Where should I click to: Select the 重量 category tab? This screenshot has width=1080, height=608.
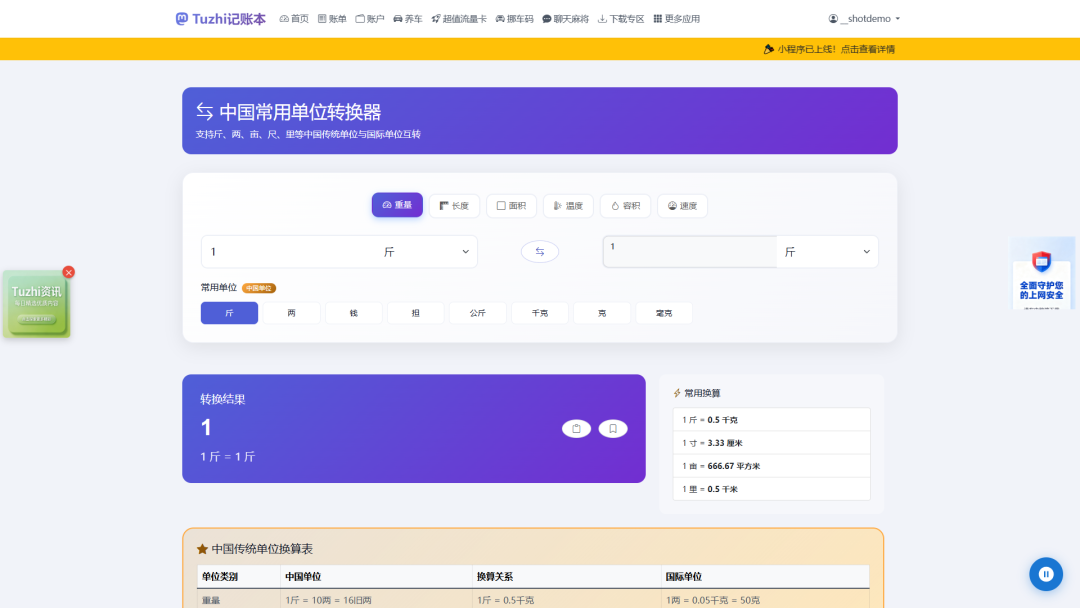tap(397, 205)
